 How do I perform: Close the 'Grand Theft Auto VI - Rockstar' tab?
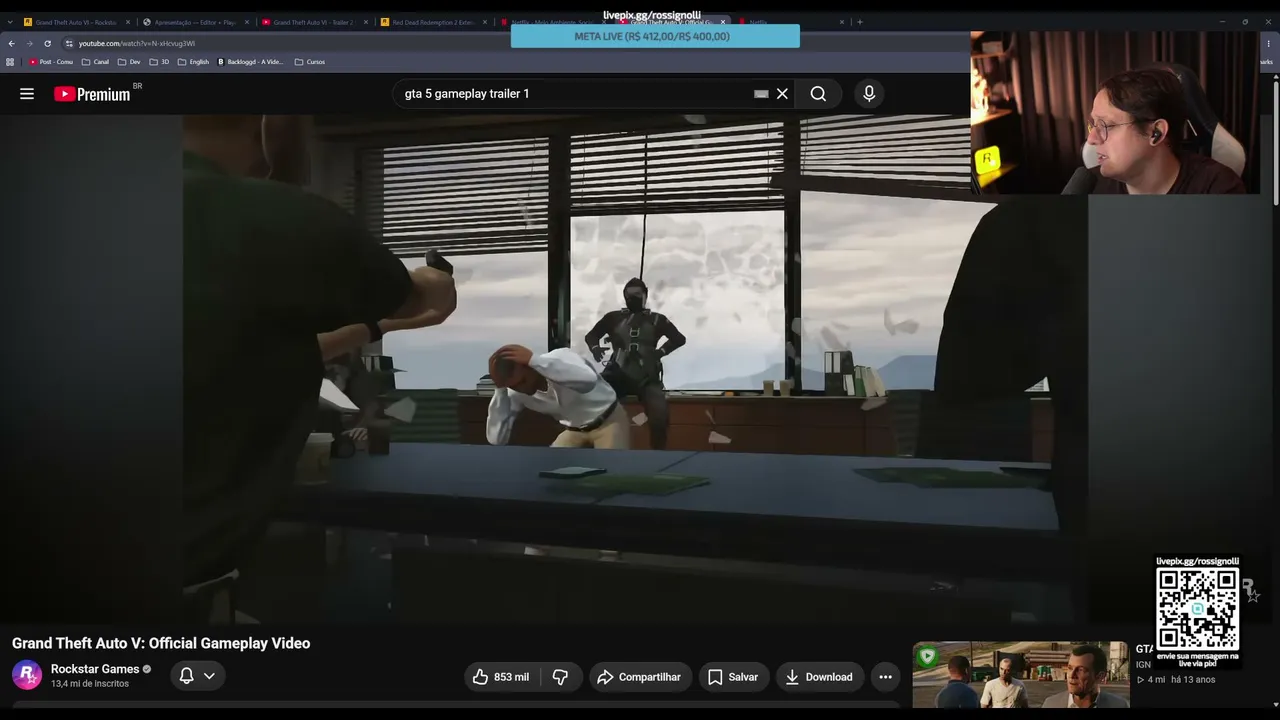click(128, 21)
